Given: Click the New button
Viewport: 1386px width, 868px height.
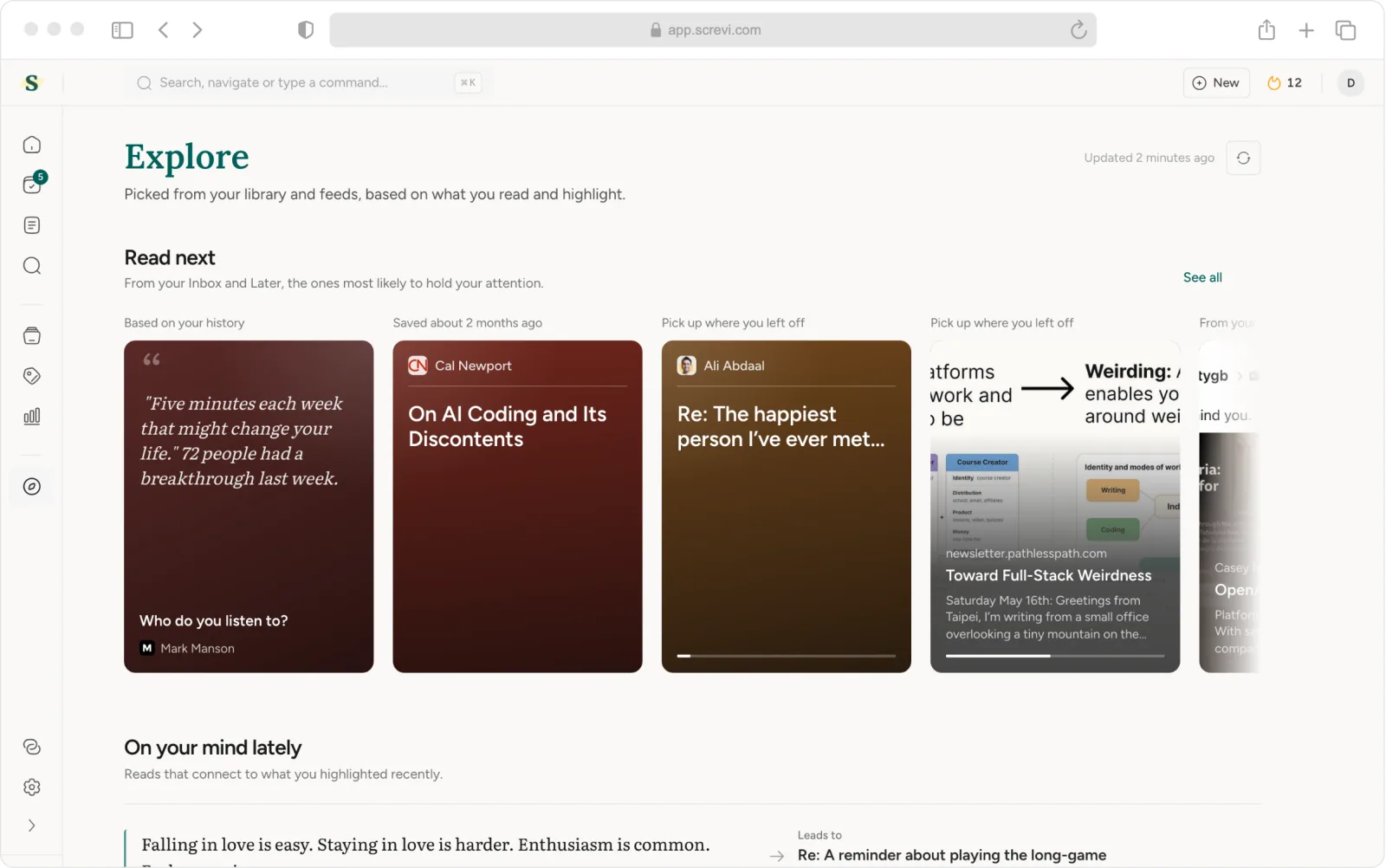Looking at the screenshot, I should (1216, 82).
